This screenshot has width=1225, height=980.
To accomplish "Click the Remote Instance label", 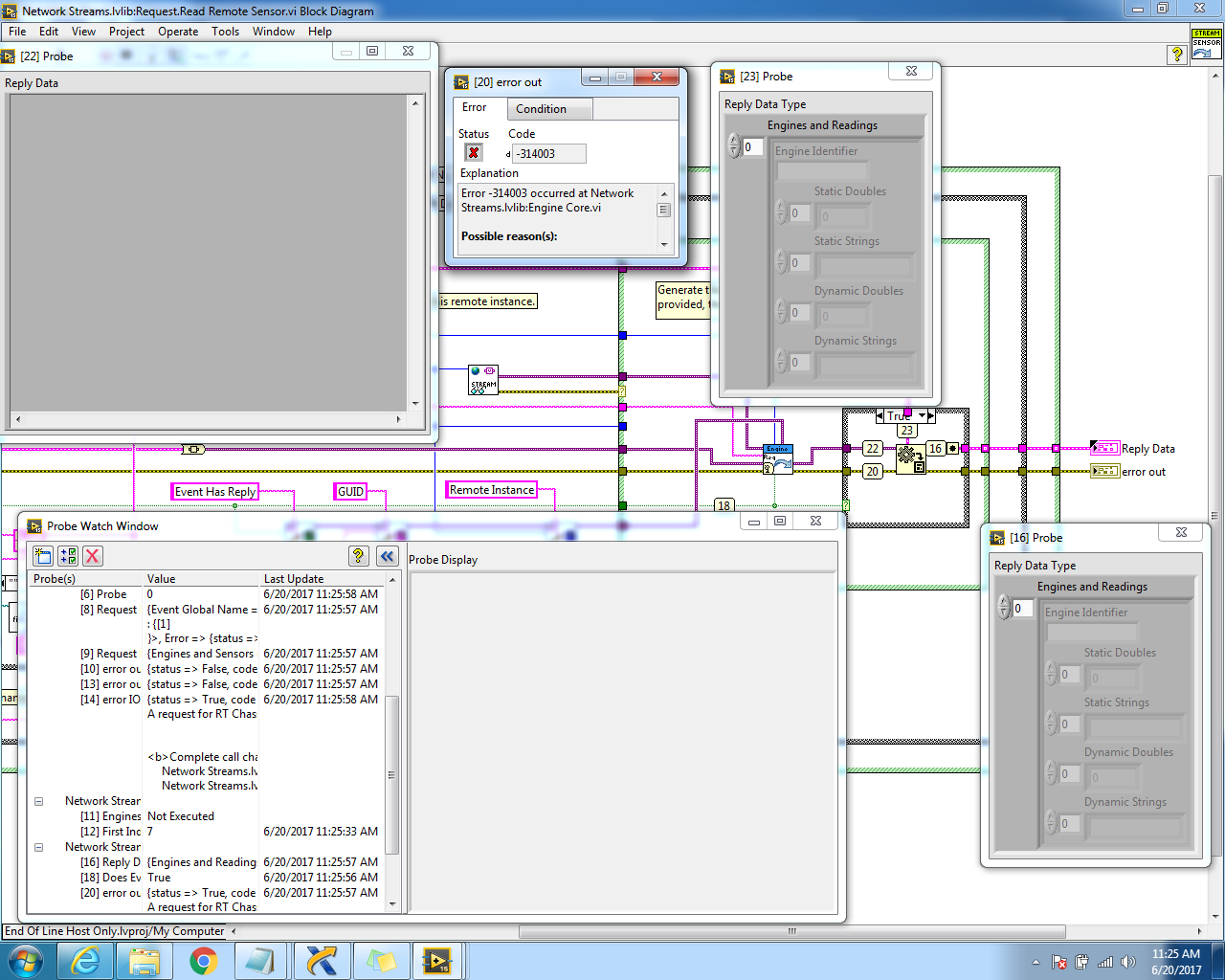I will click(492, 489).
